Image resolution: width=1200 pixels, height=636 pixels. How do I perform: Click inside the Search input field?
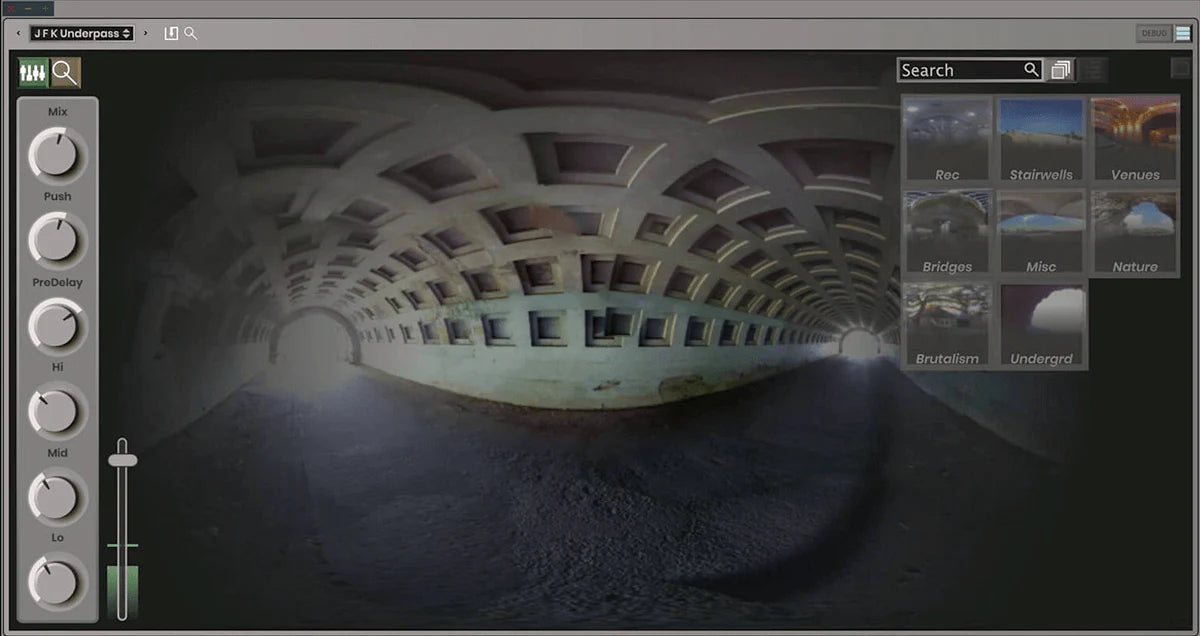tap(960, 70)
